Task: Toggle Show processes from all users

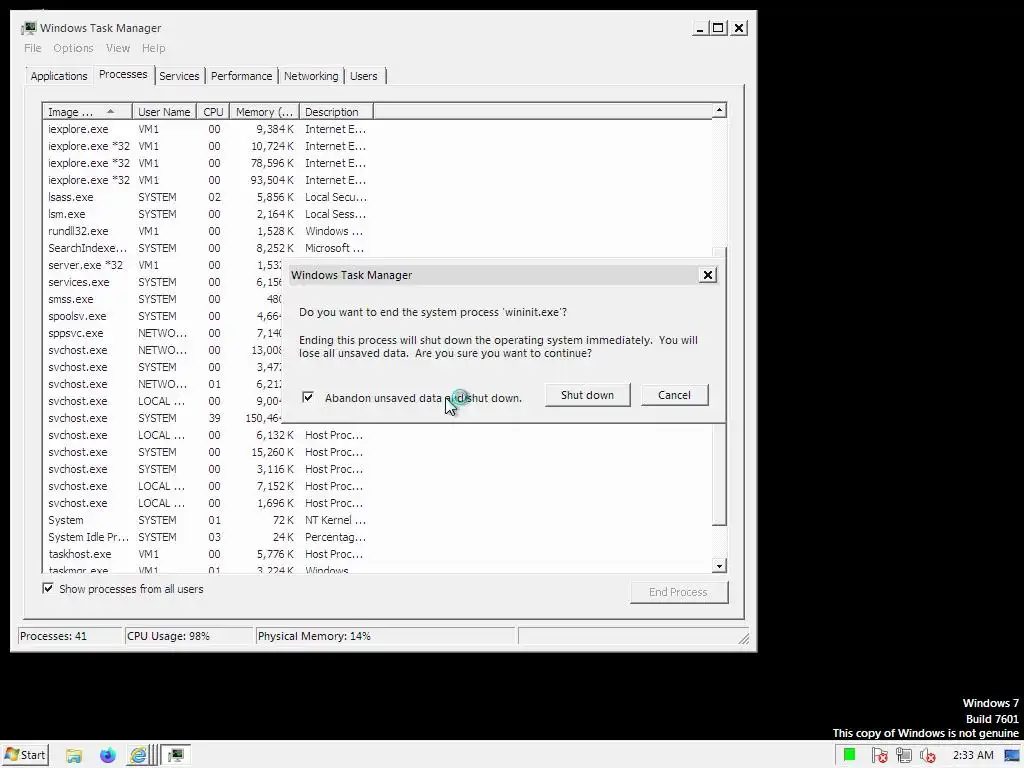Action: [48, 588]
